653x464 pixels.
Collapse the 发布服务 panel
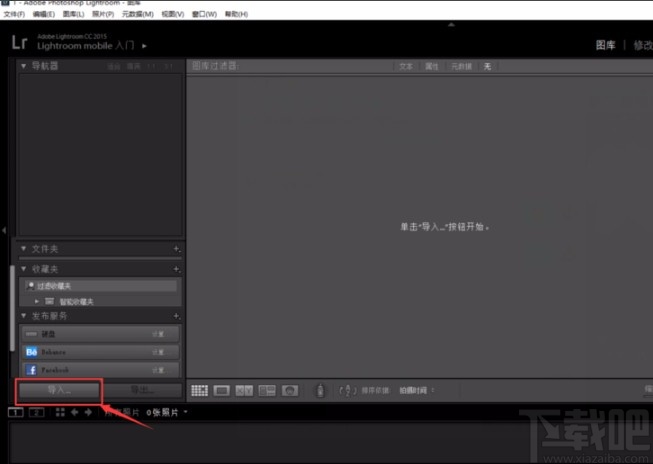[24, 316]
